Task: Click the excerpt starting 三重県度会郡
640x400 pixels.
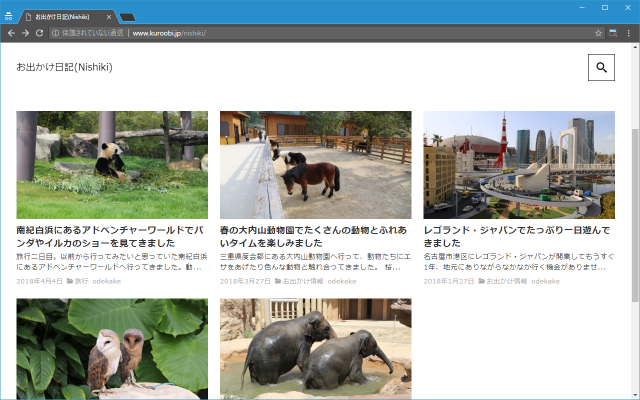Action: pyautogui.click(x=316, y=262)
